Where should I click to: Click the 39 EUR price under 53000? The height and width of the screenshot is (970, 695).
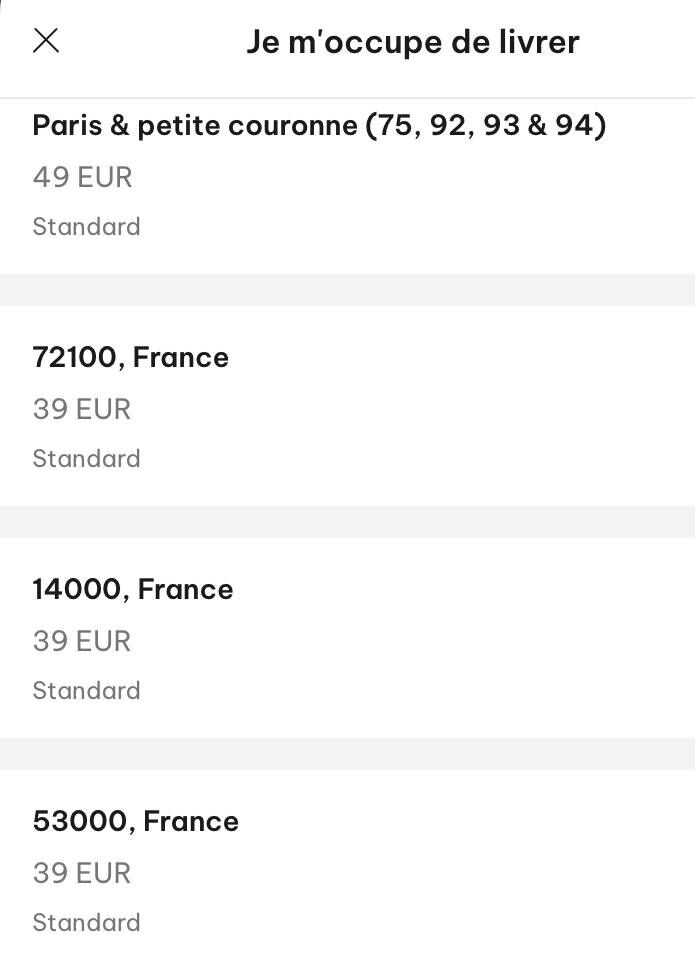pyautogui.click(x=82, y=873)
